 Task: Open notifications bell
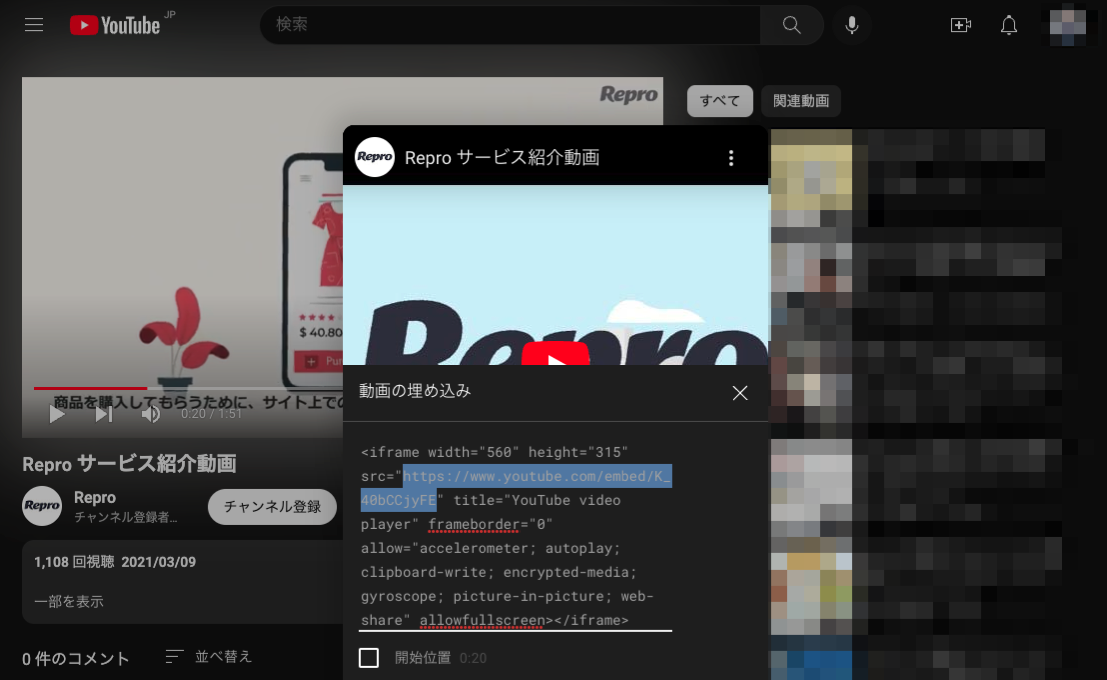coord(1009,25)
